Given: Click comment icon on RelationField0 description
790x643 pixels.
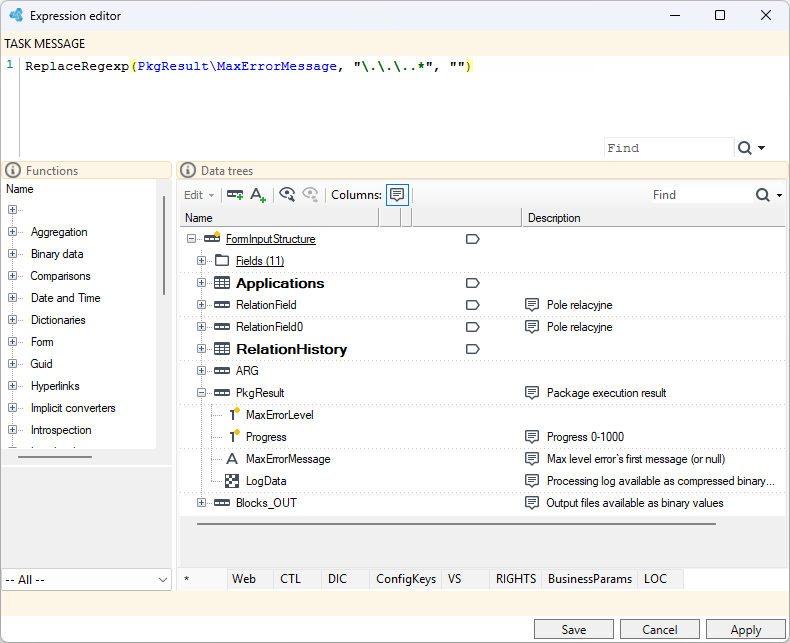Looking at the screenshot, I should point(532,327).
